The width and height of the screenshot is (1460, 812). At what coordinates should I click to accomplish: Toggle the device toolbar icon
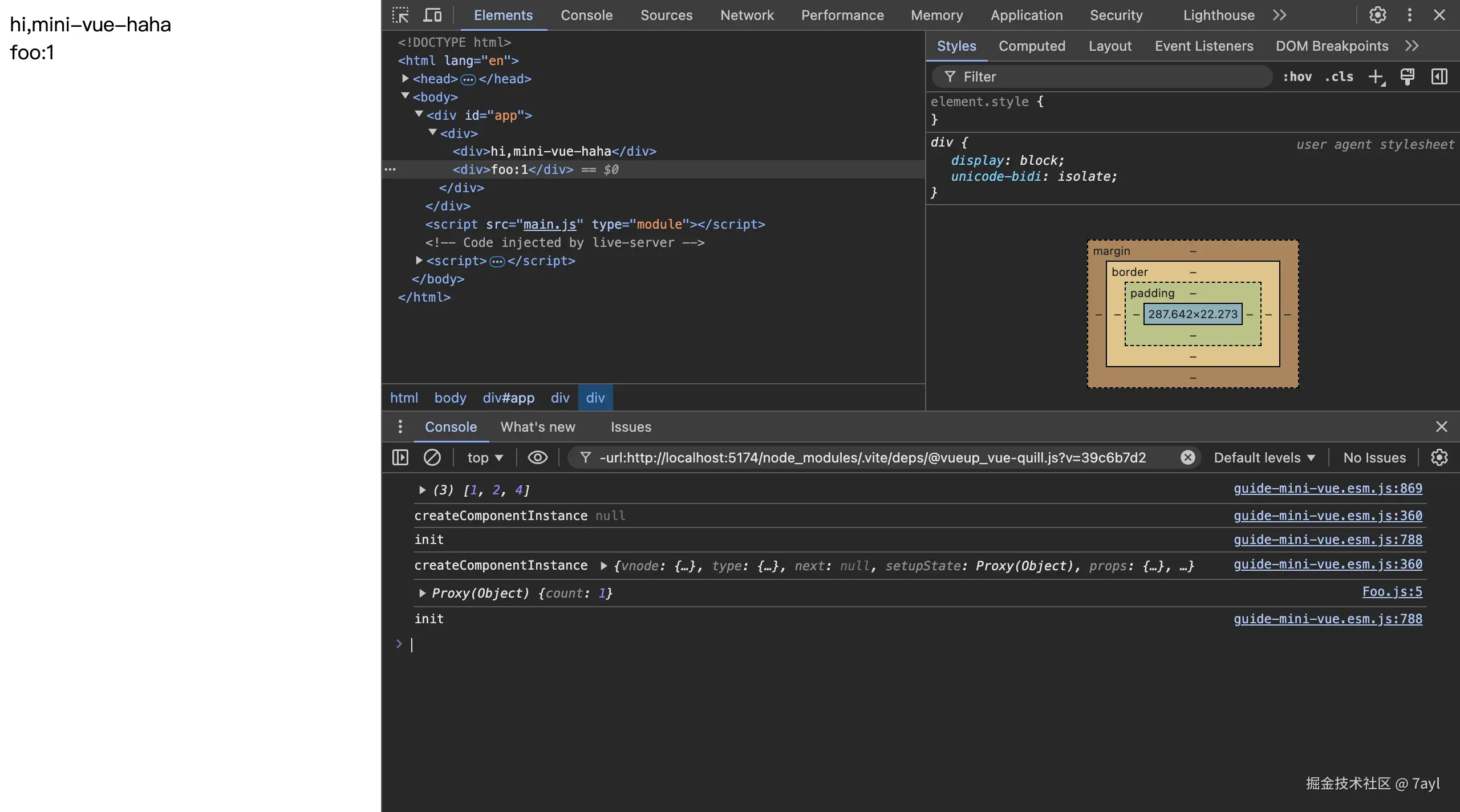click(432, 15)
